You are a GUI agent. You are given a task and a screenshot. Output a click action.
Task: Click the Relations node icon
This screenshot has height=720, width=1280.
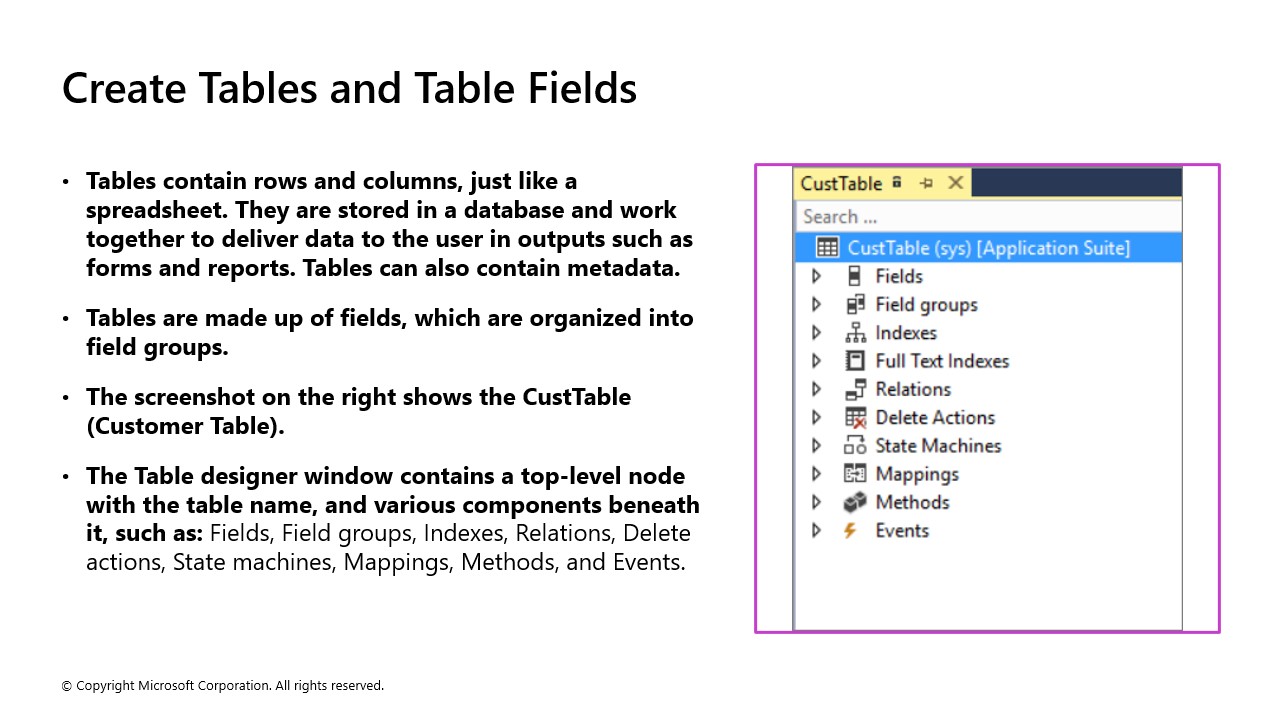tap(855, 389)
